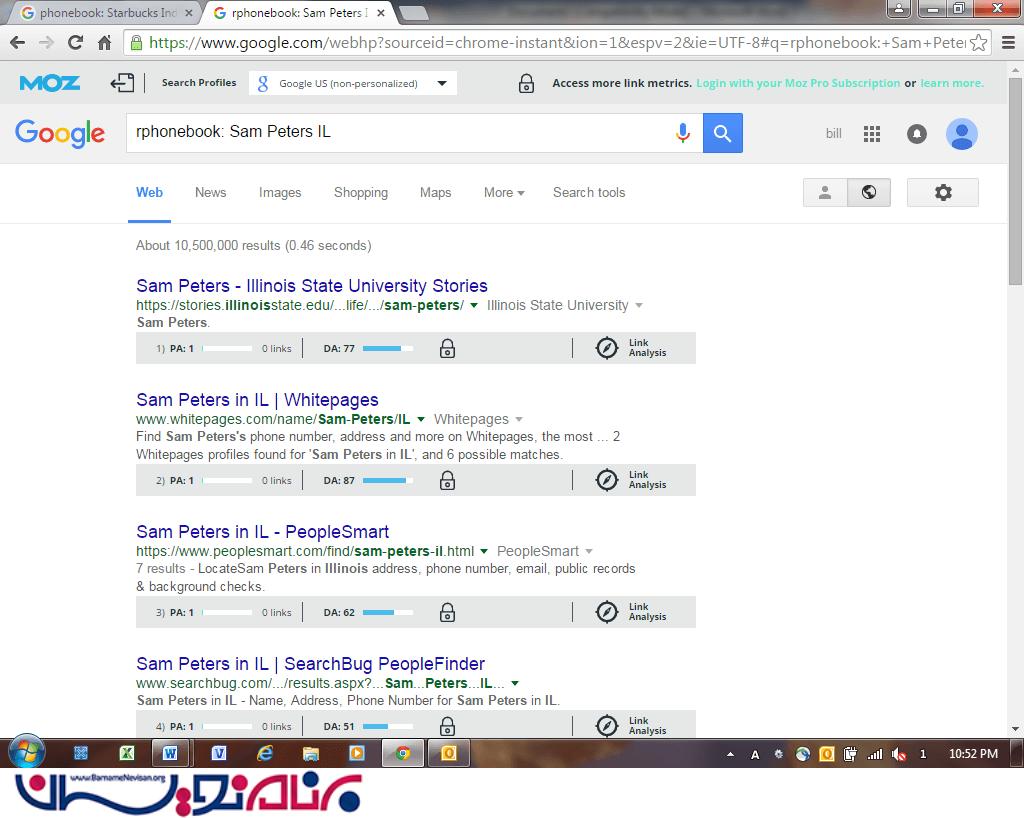
Task: Open Search tools options
Action: (589, 193)
